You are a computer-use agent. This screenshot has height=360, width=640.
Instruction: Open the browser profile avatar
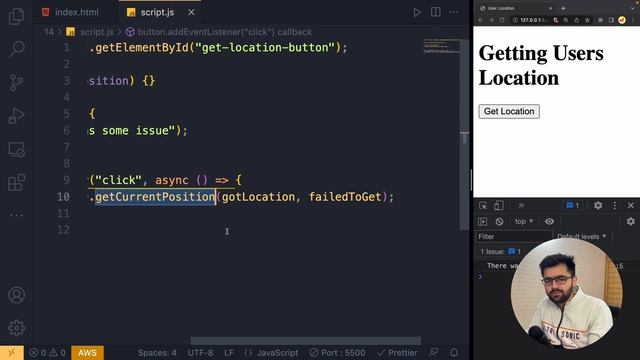click(x=622, y=20)
